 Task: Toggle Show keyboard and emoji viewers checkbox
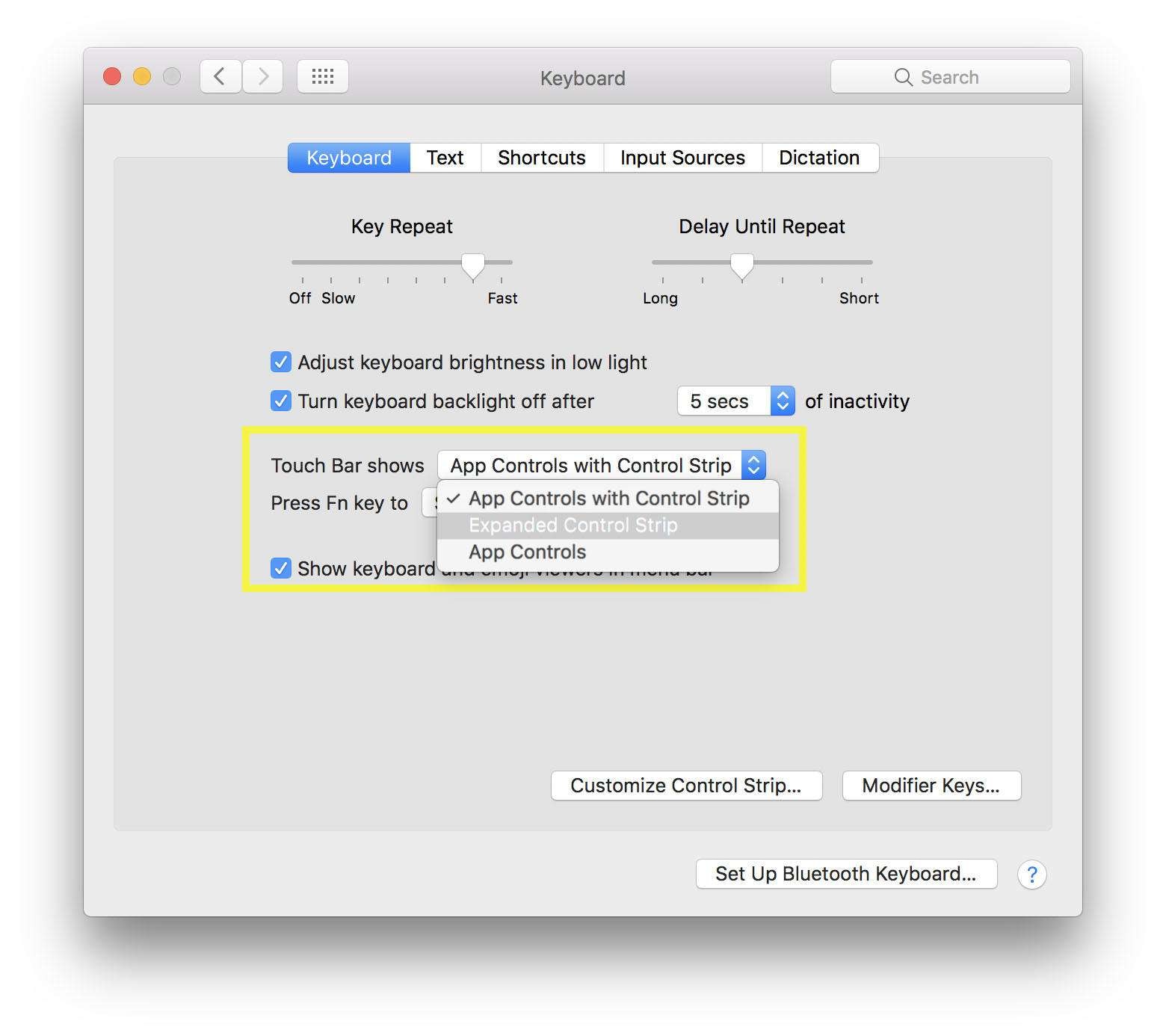[281, 569]
